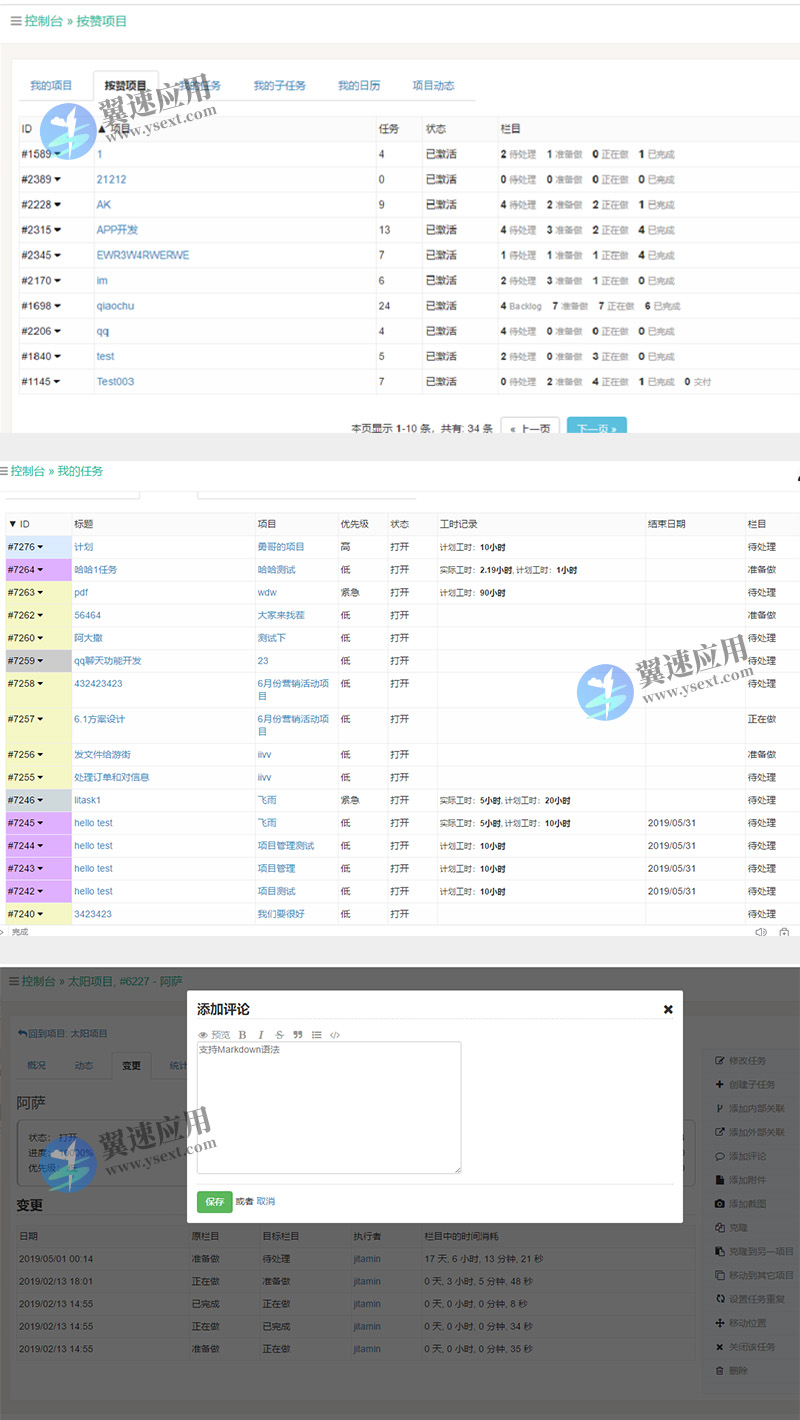This screenshot has height=1420, width=800.
Task: Click the bold icon in comment editor
Action: tap(242, 1035)
